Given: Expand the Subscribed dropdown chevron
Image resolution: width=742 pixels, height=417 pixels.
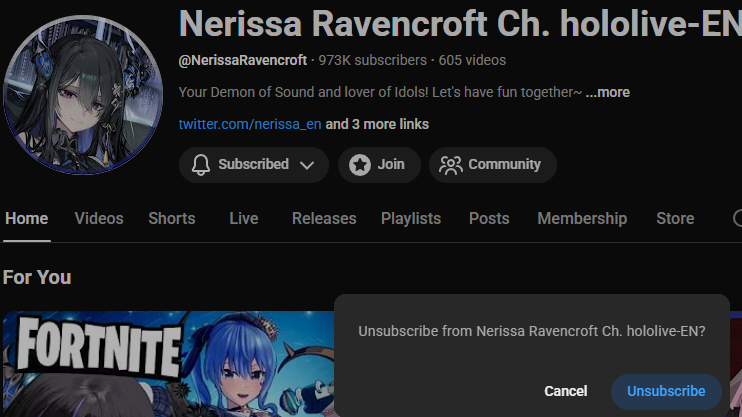Looking at the screenshot, I should [x=307, y=165].
